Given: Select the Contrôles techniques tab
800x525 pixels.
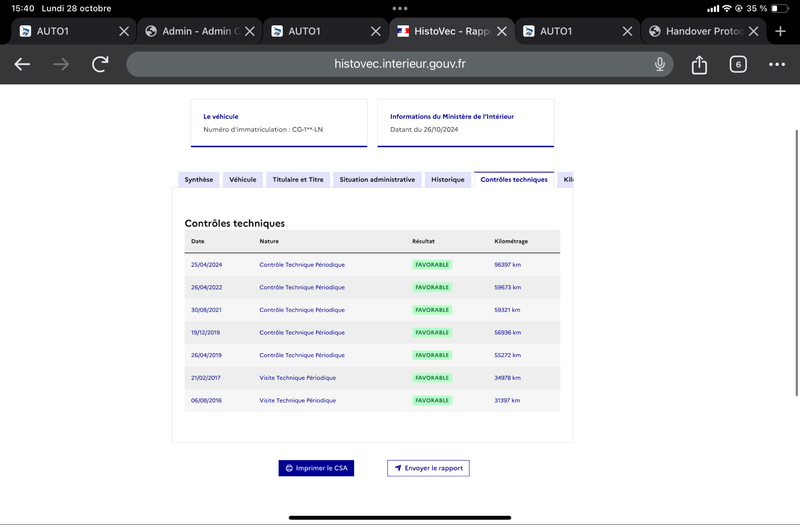Looking at the screenshot, I should (x=514, y=180).
